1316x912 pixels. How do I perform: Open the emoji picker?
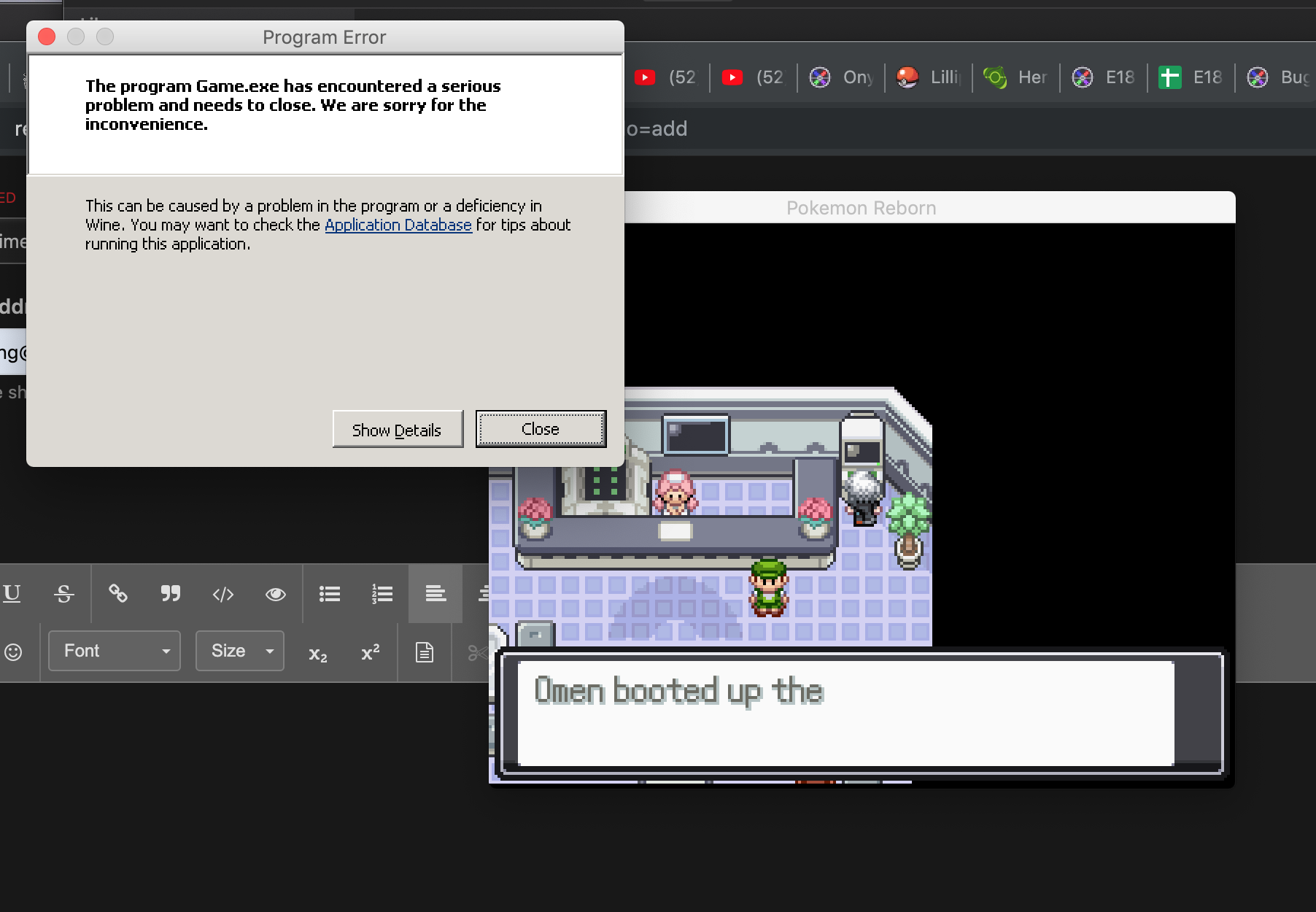(x=13, y=652)
